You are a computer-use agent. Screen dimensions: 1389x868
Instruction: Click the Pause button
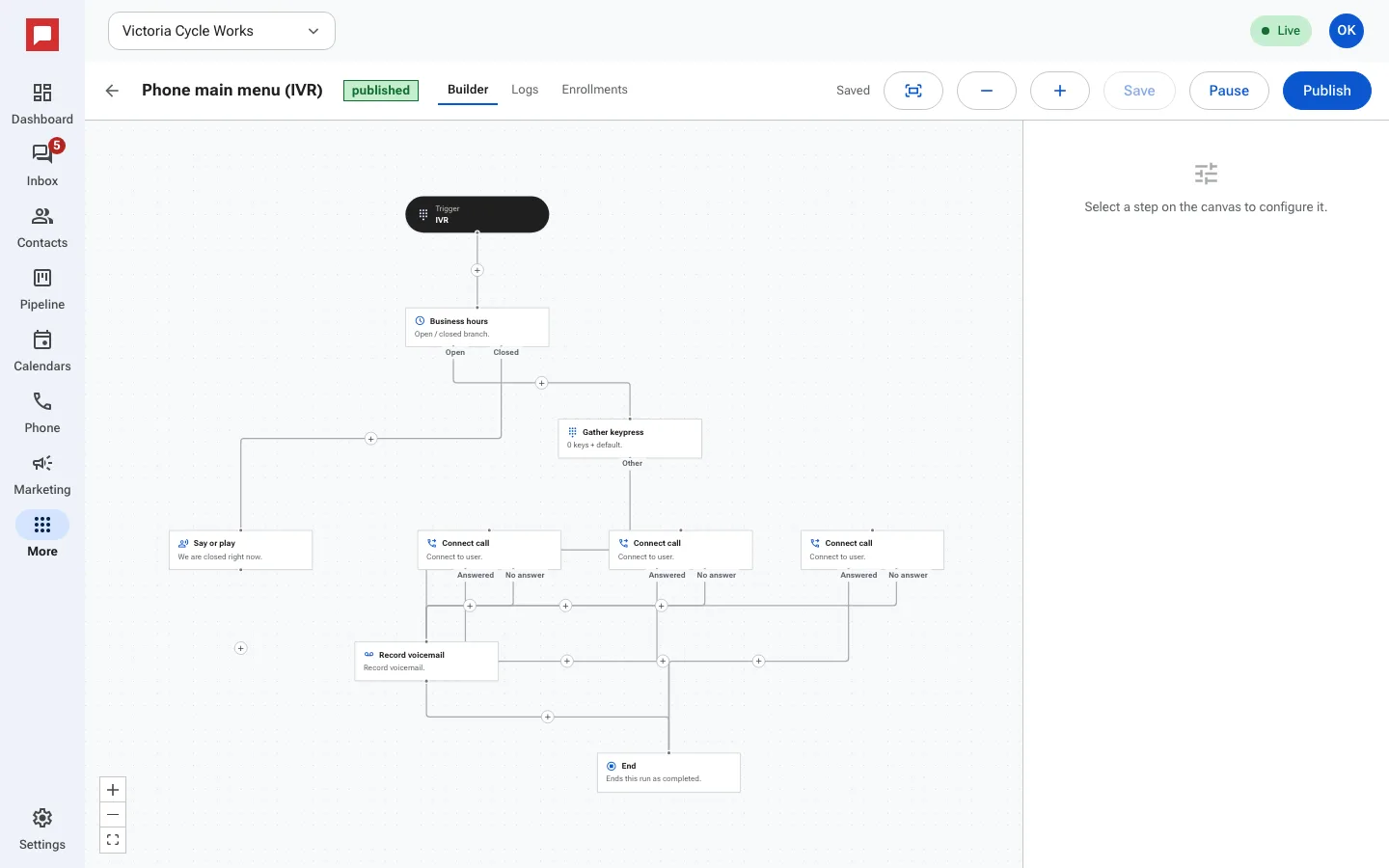pos(1229,91)
